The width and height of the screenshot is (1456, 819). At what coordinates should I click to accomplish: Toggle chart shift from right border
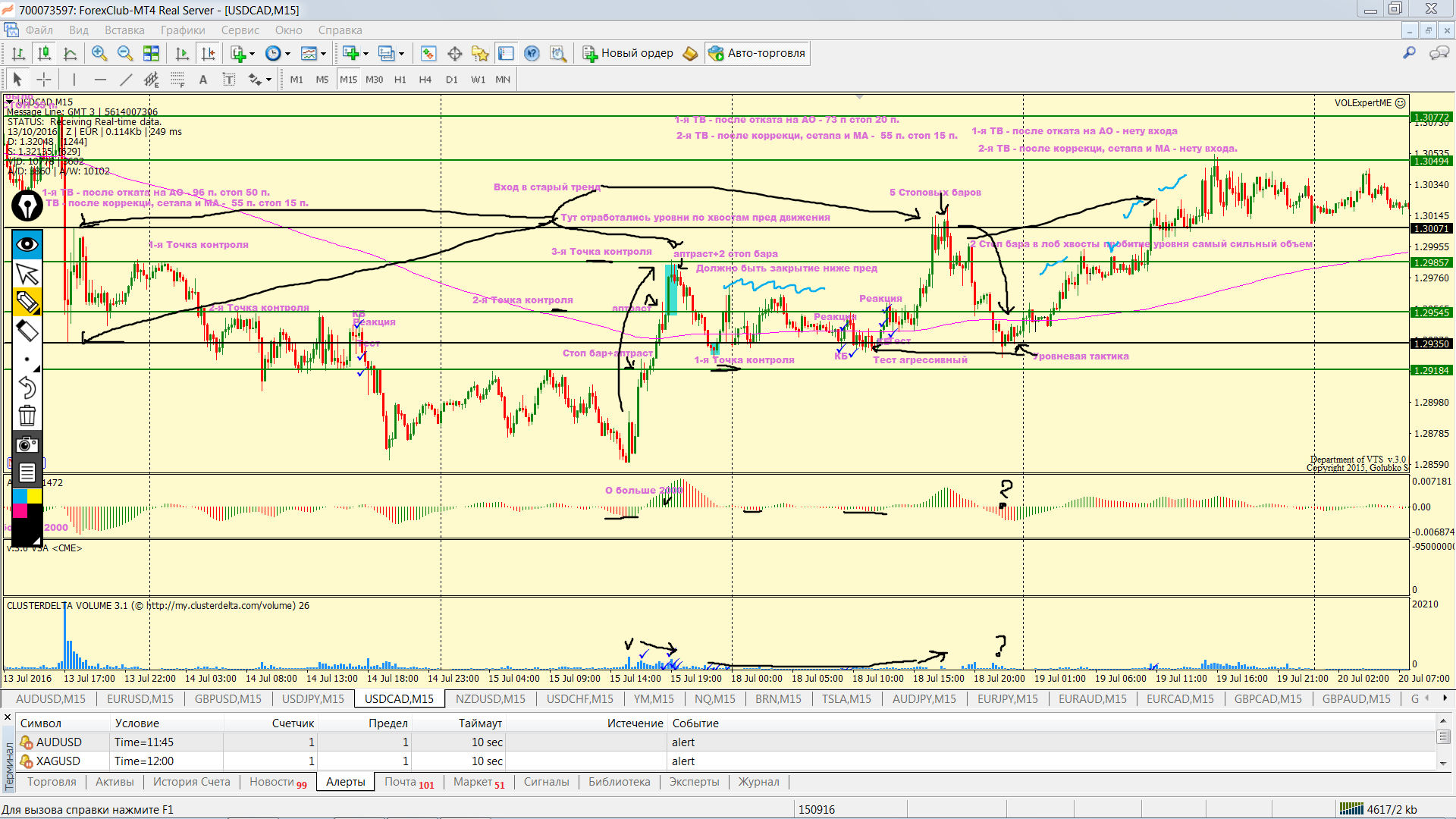pyautogui.click(x=208, y=53)
